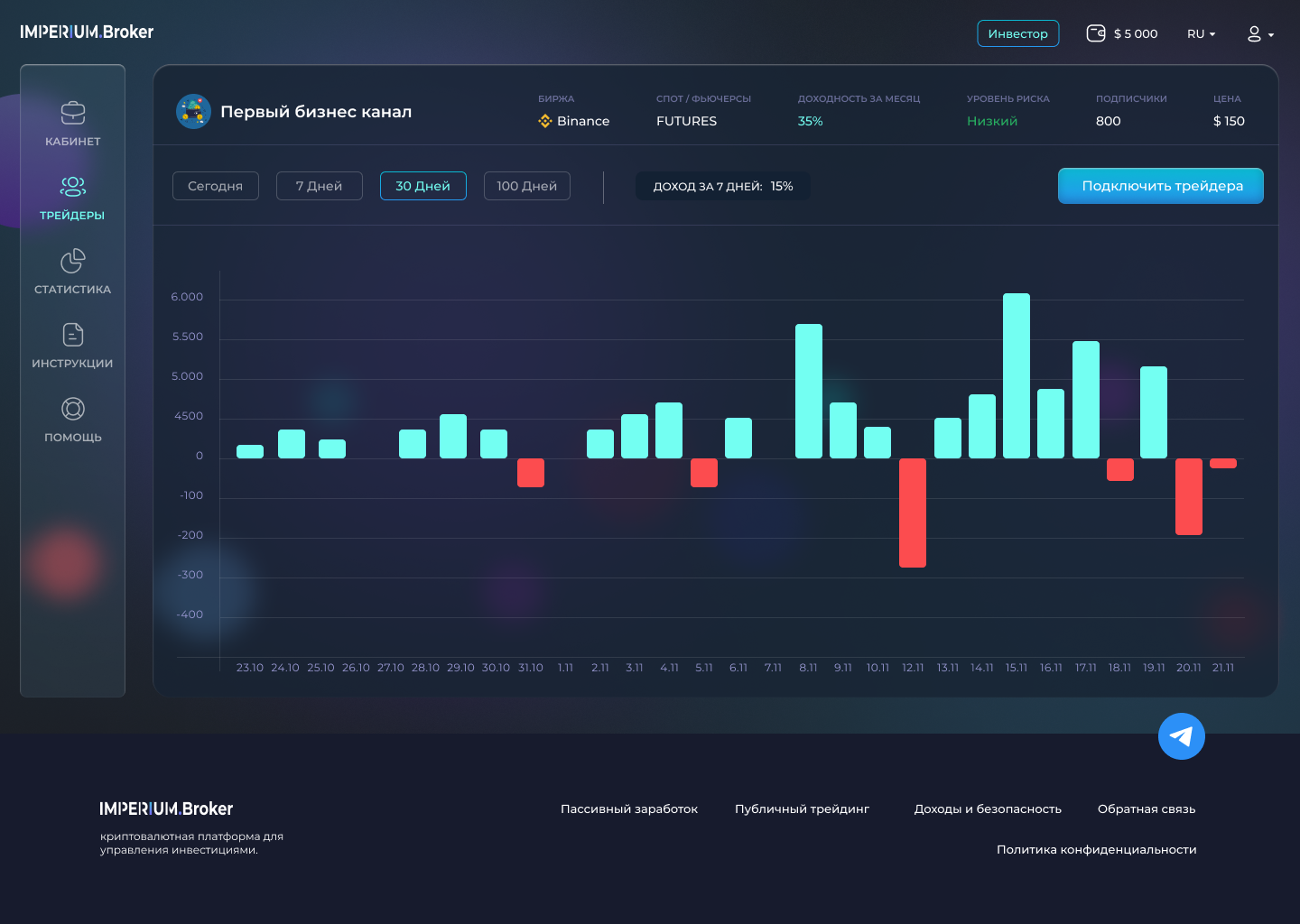Click the green bar for 19.11

(x=1154, y=412)
